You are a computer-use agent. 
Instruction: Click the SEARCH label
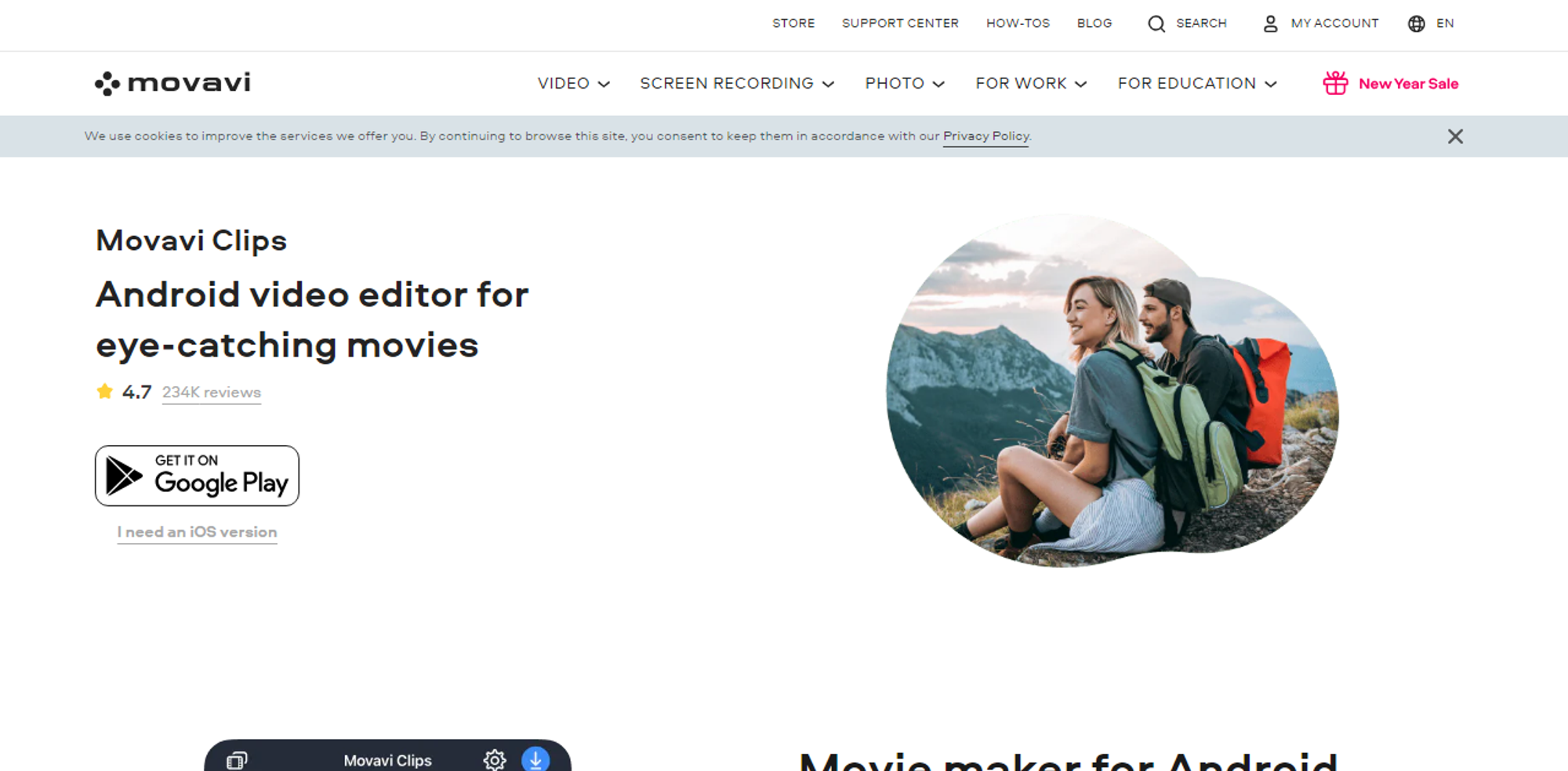point(1201,24)
